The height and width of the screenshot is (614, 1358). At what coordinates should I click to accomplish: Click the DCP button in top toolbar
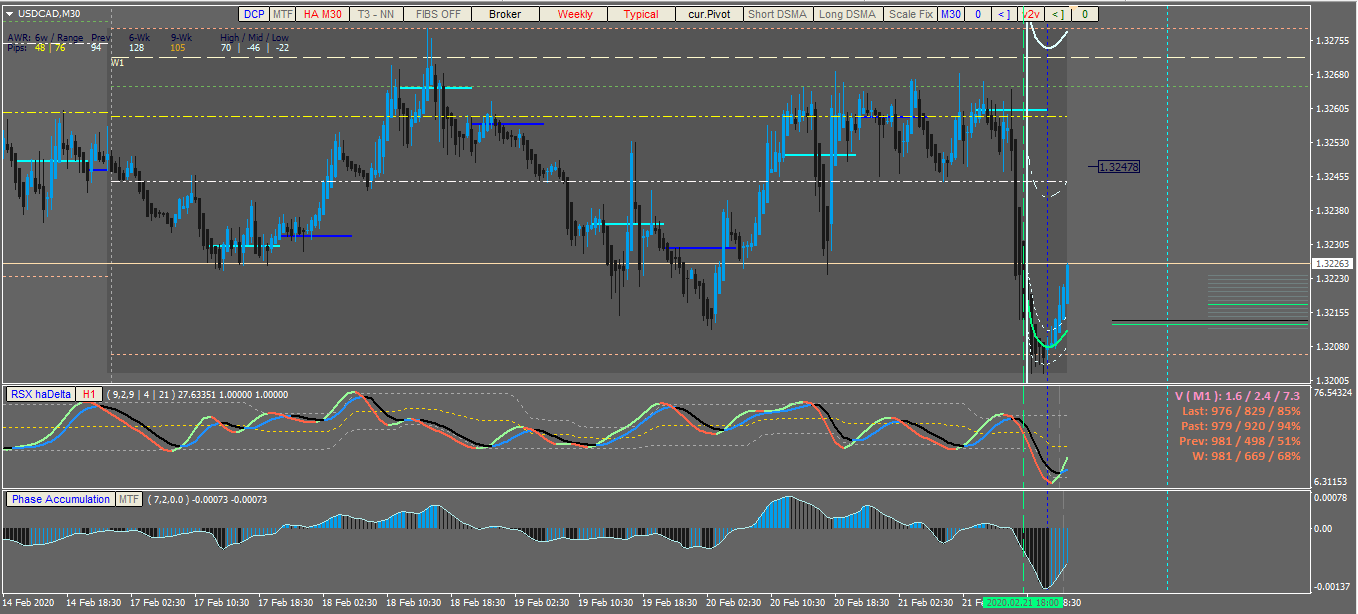254,14
